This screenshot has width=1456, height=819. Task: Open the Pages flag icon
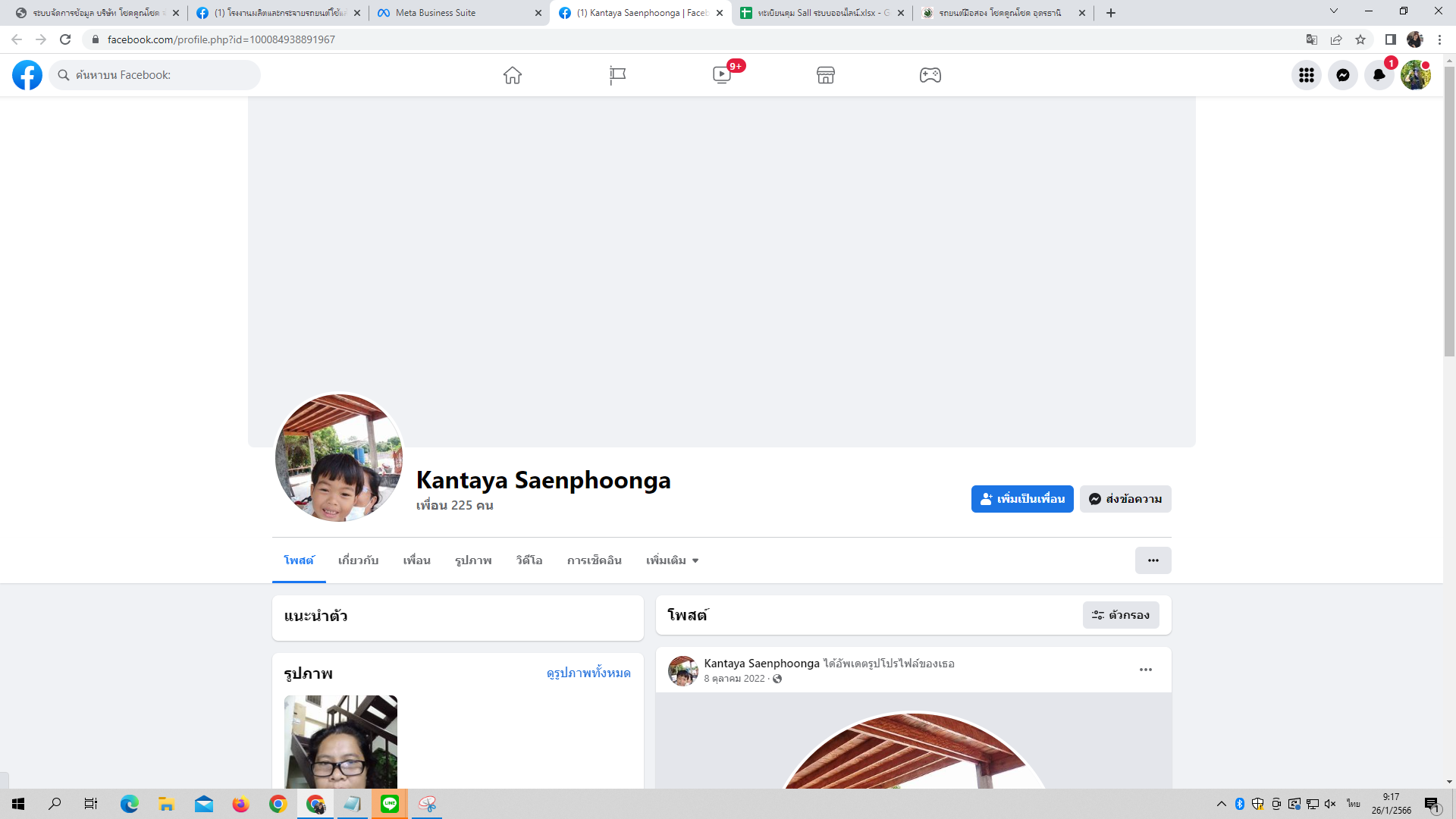(617, 75)
